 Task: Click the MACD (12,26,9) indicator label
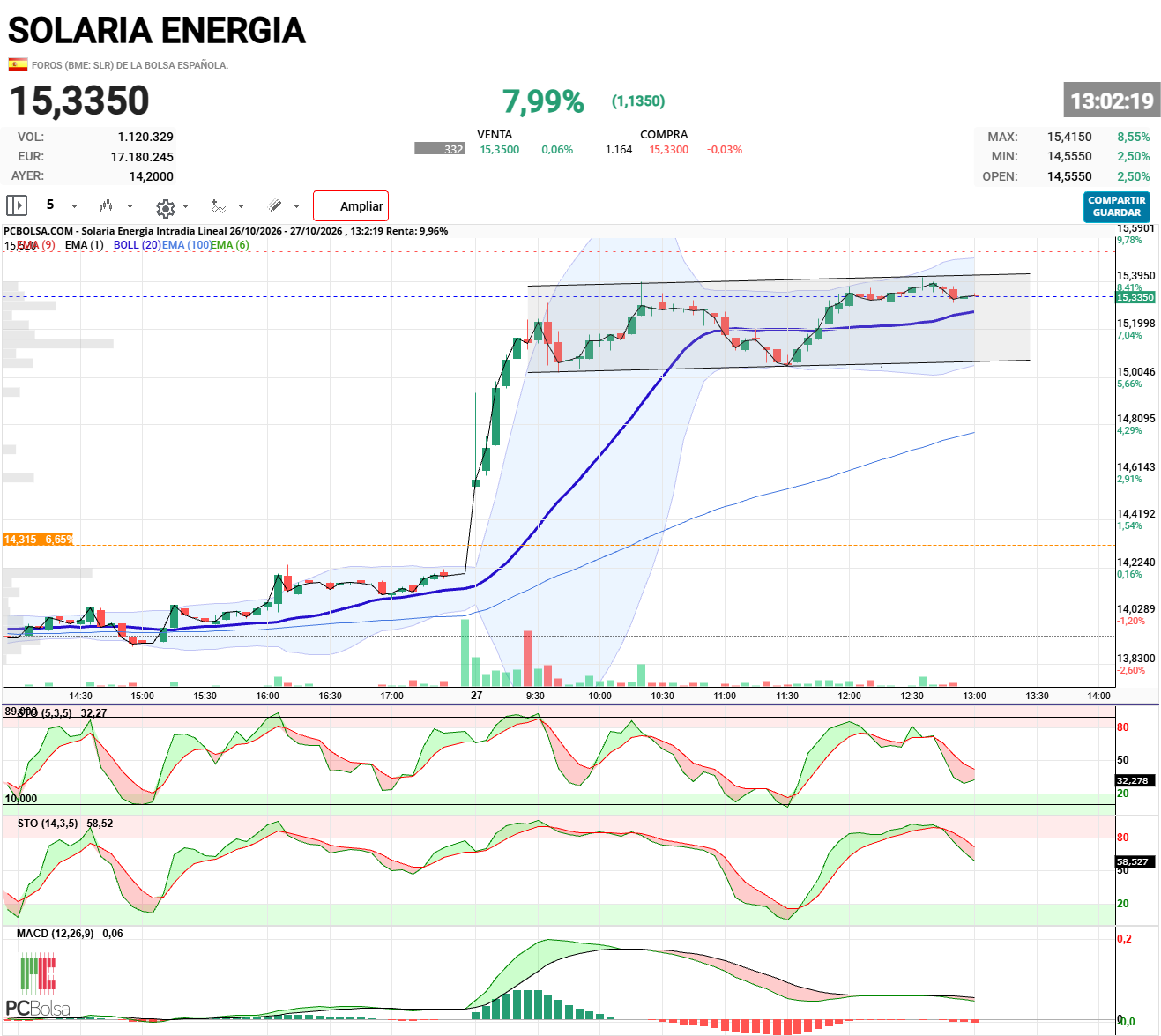tap(55, 934)
